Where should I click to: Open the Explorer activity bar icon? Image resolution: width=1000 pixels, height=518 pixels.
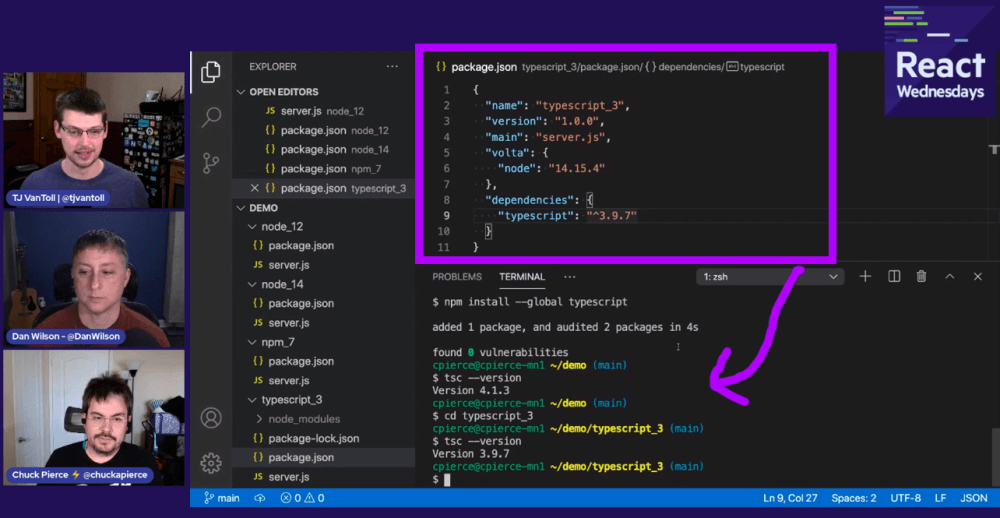[x=210, y=71]
